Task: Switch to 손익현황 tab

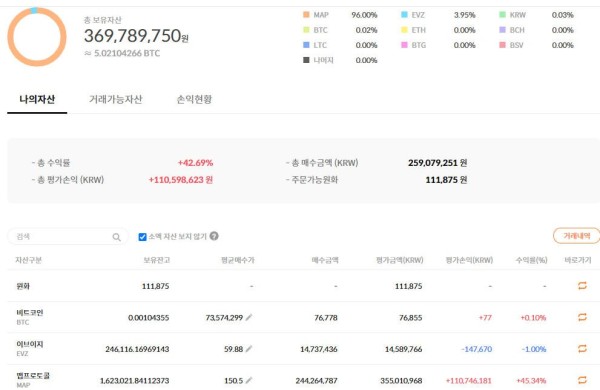Action: pos(194,99)
